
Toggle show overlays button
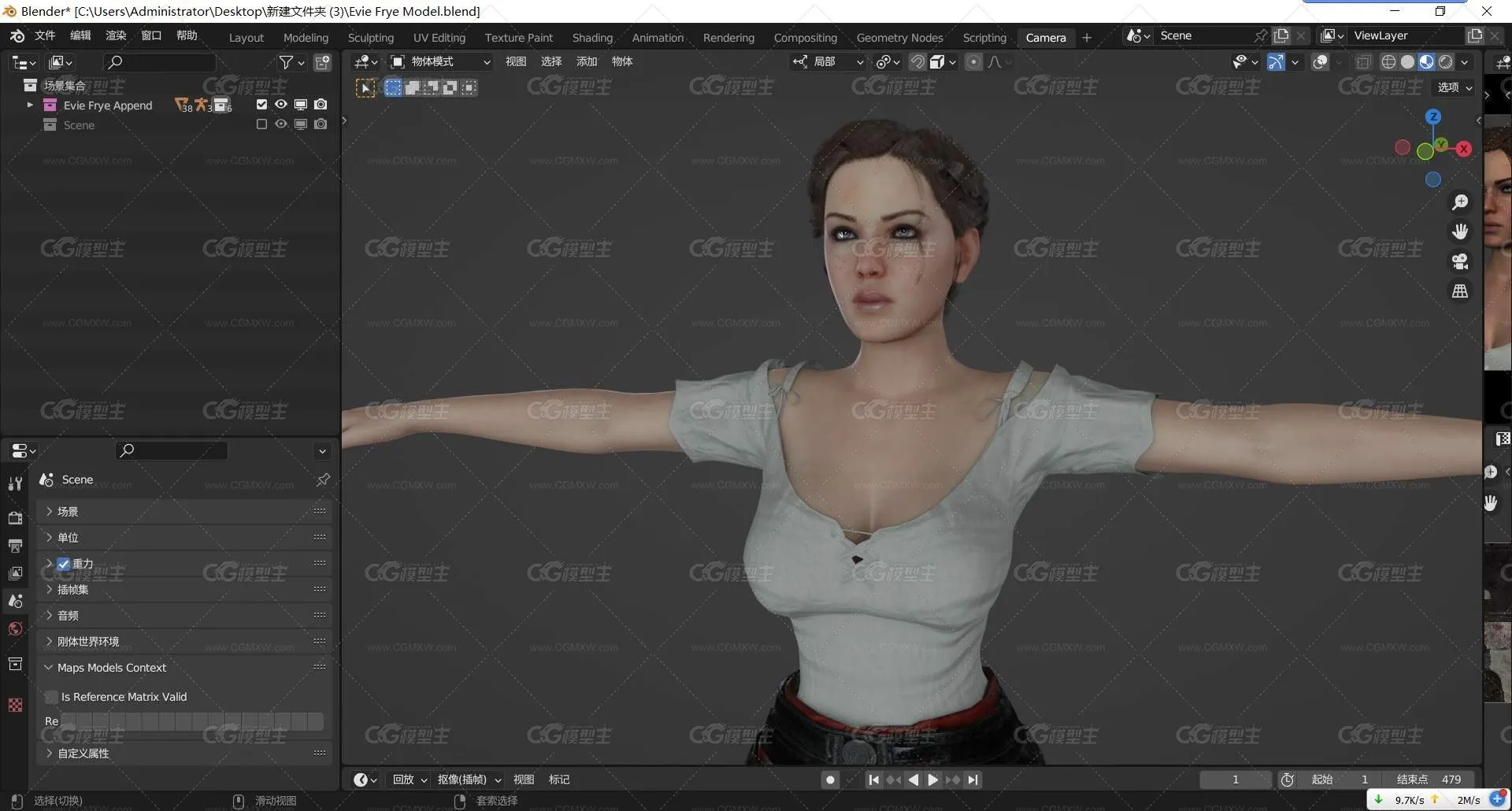(1321, 62)
